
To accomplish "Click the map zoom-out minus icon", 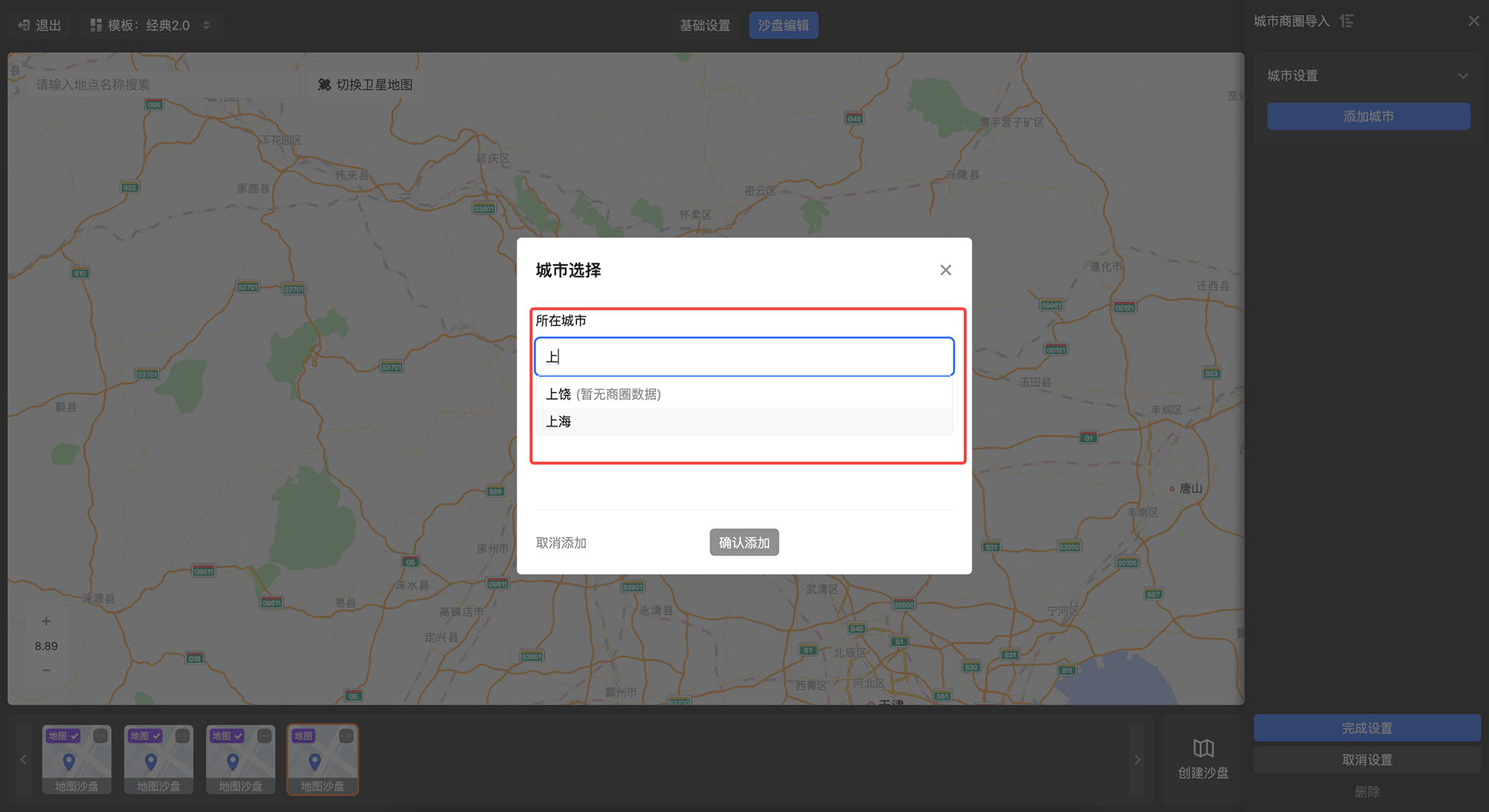I will pos(46,671).
